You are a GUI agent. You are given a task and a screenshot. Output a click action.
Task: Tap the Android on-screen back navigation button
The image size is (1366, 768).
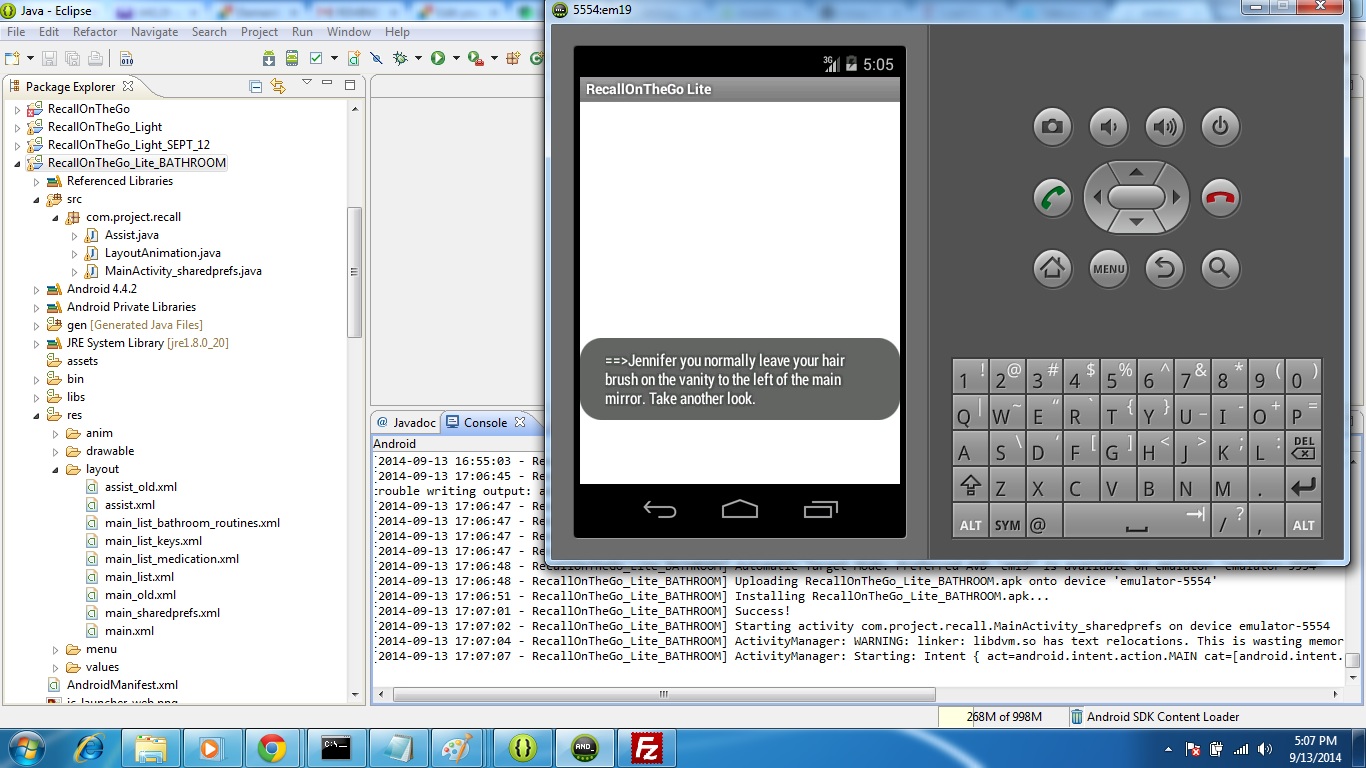pyautogui.click(x=659, y=509)
